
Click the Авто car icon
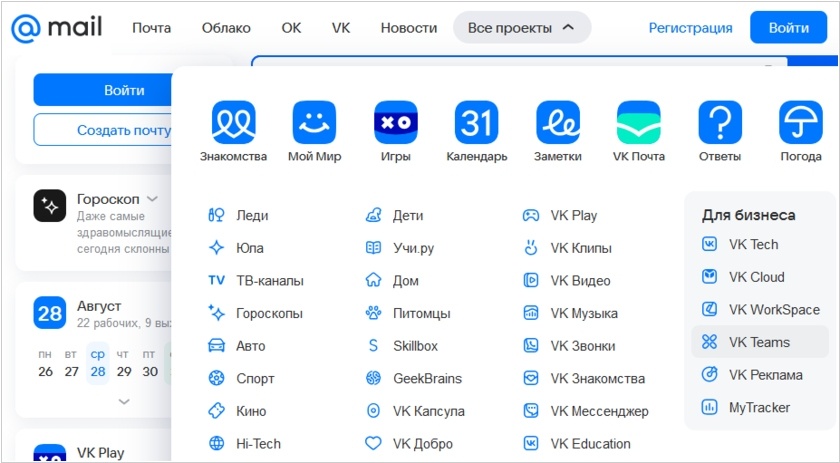coord(216,346)
